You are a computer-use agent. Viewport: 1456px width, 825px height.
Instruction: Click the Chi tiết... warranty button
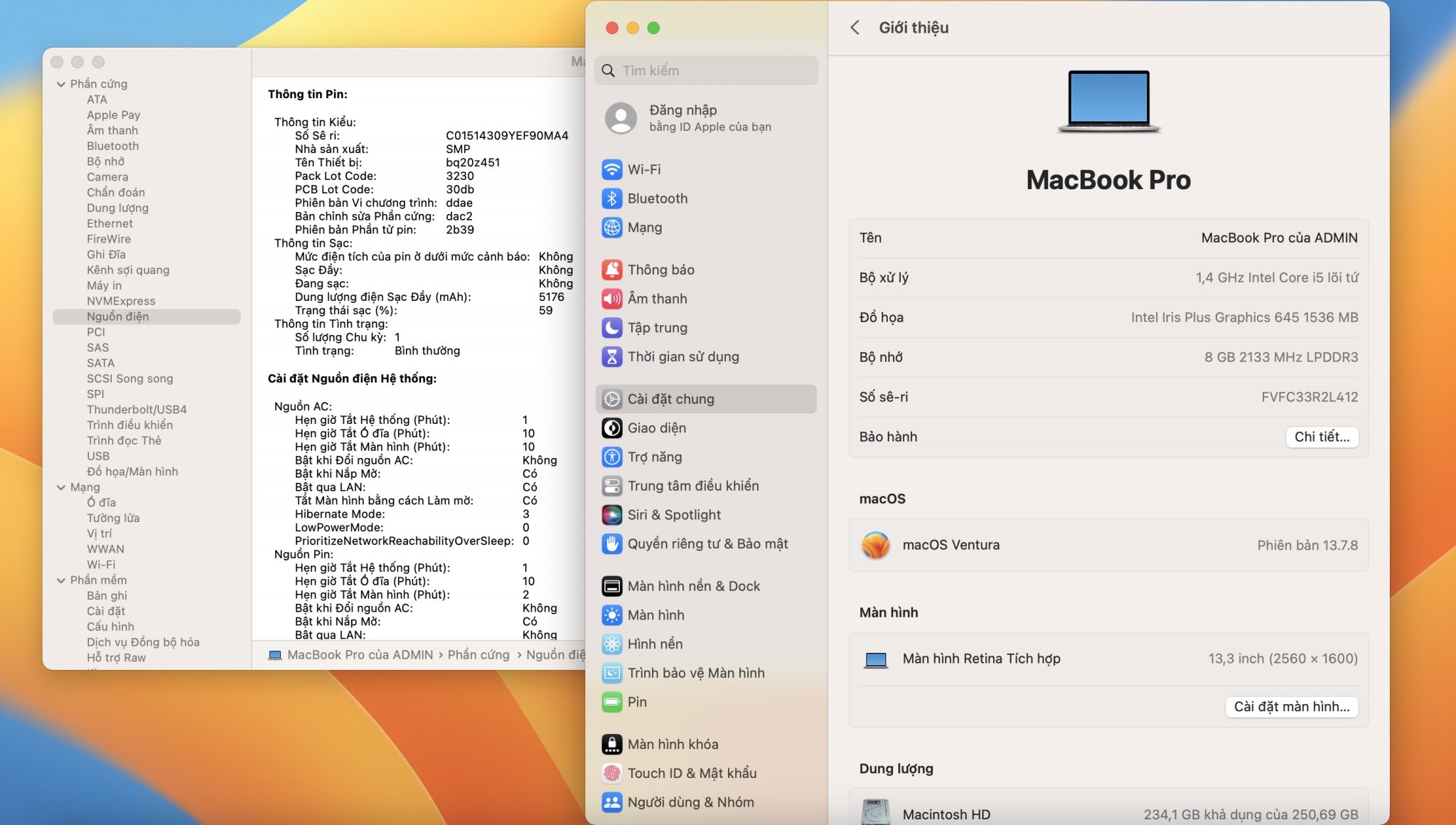pos(1321,437)
